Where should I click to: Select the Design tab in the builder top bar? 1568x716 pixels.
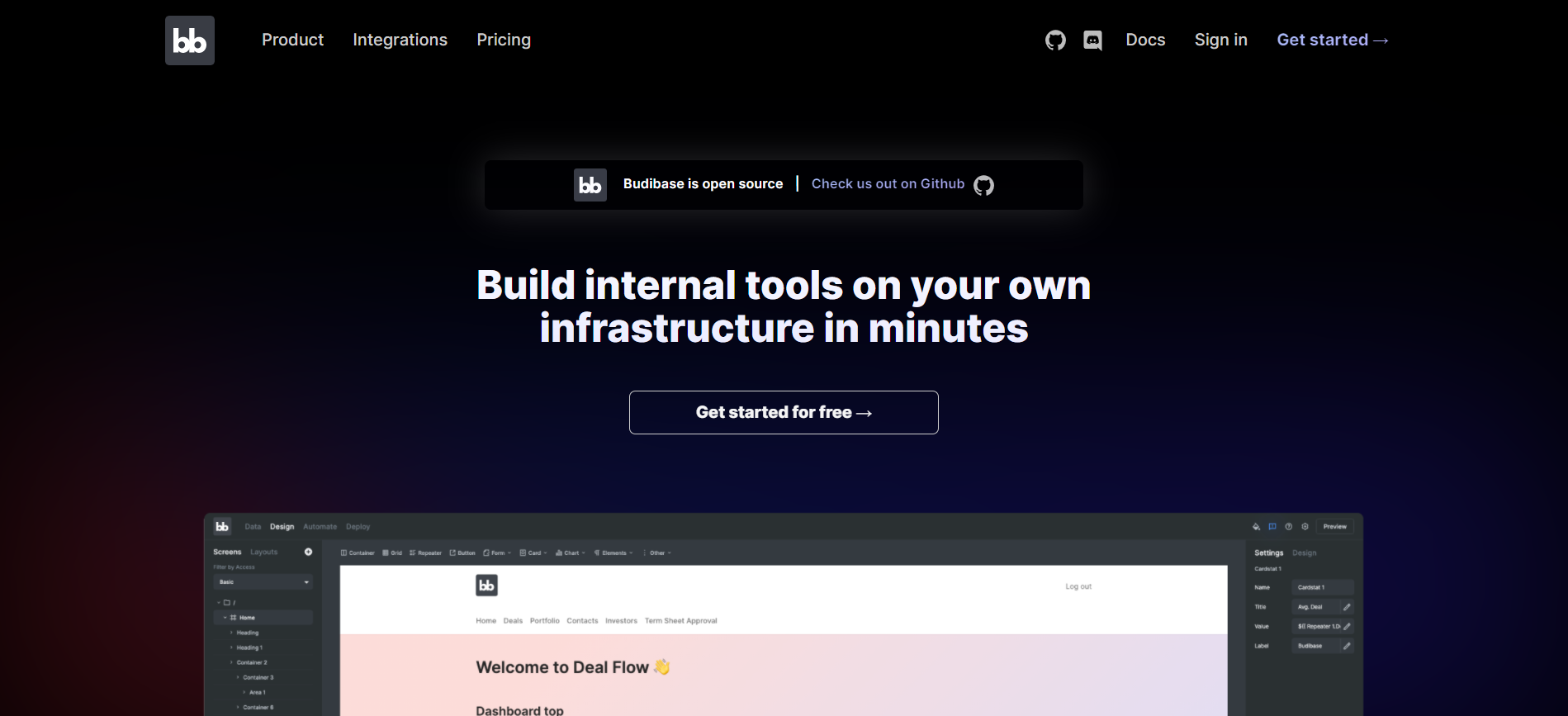pyautogui.click(x=282, y=527)
